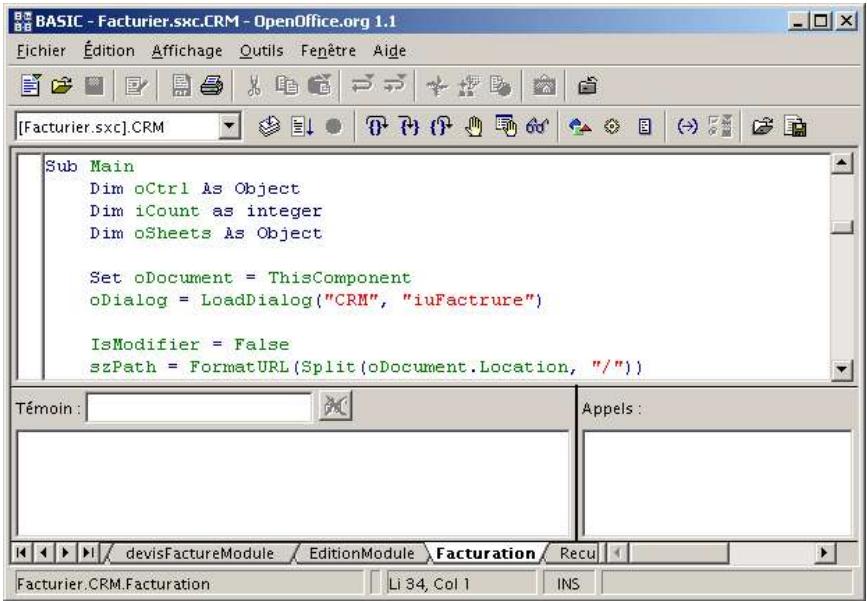Switch to the EditionModule tab
This screenshot has width=867, height=601.
click(362, 553)
